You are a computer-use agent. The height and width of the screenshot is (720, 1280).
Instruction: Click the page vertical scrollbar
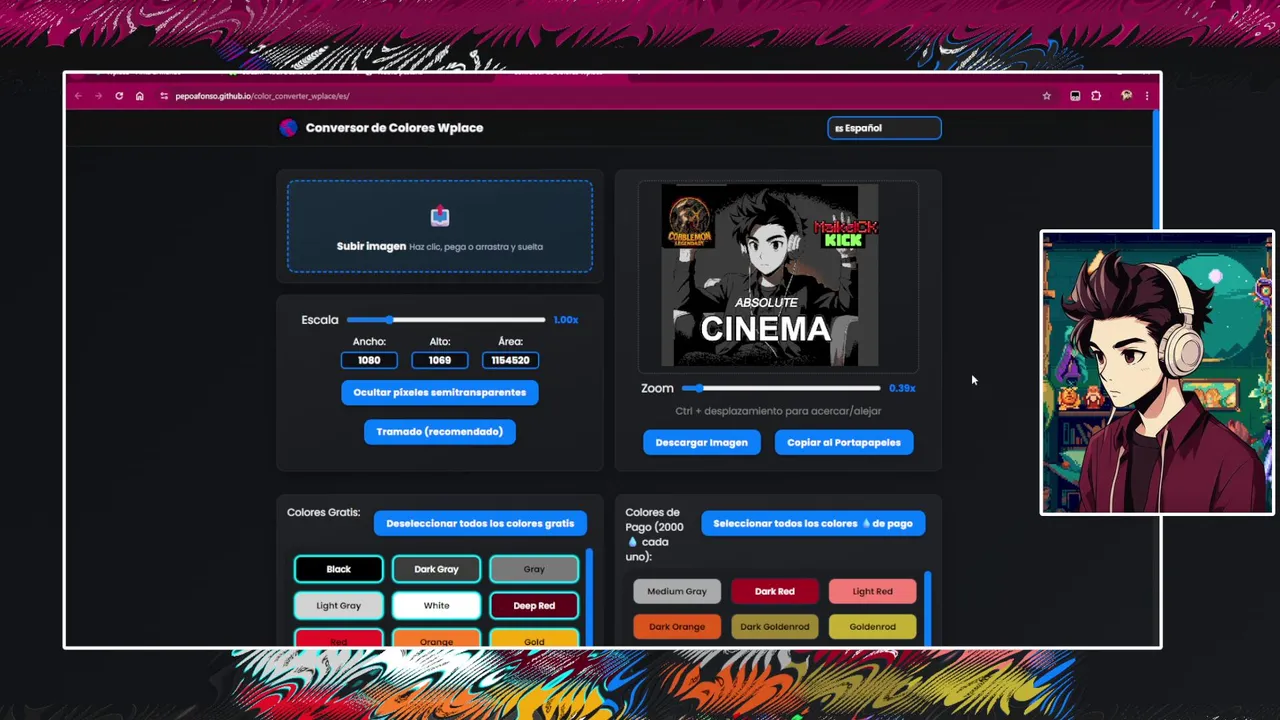pos(1156,170)
